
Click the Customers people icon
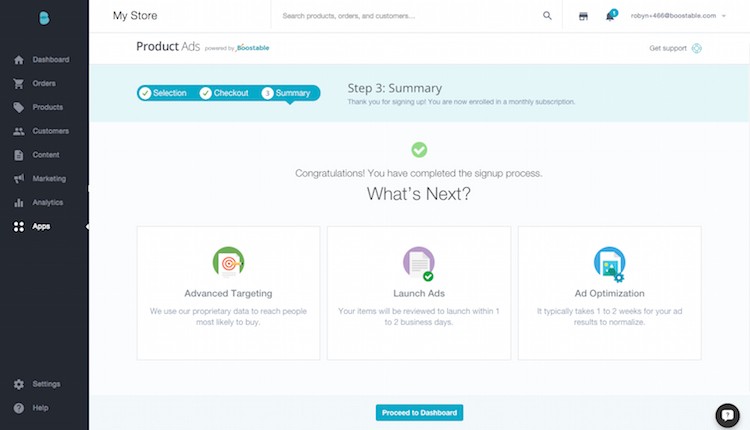(19, 131)
